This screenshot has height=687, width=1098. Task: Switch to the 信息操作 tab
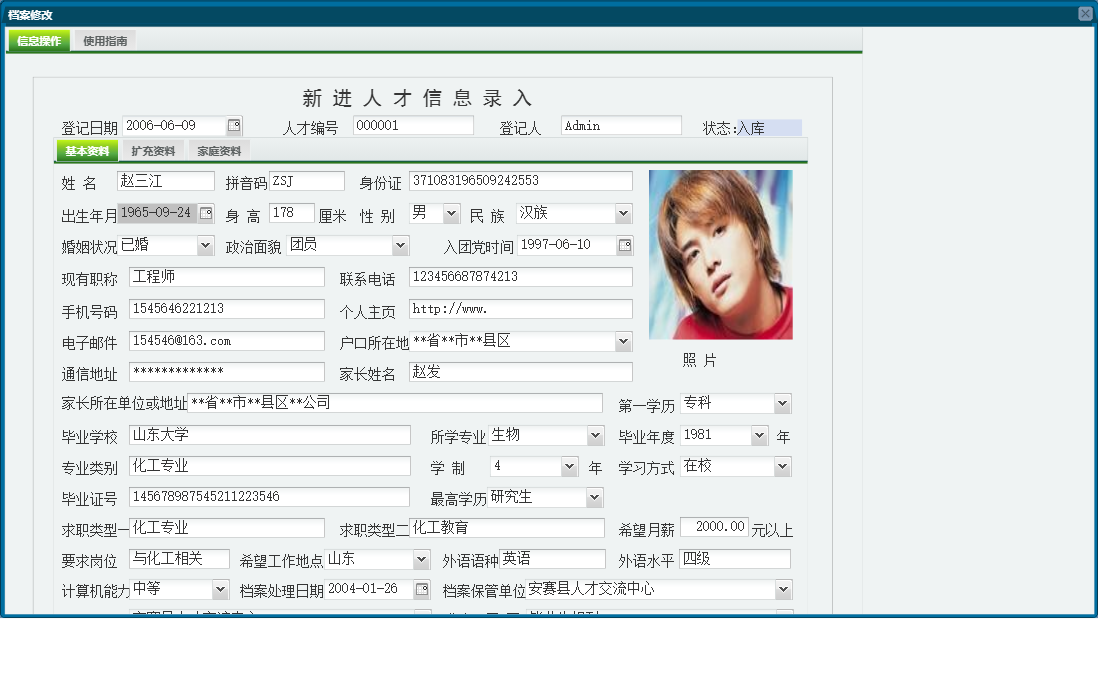coord(39,41)
